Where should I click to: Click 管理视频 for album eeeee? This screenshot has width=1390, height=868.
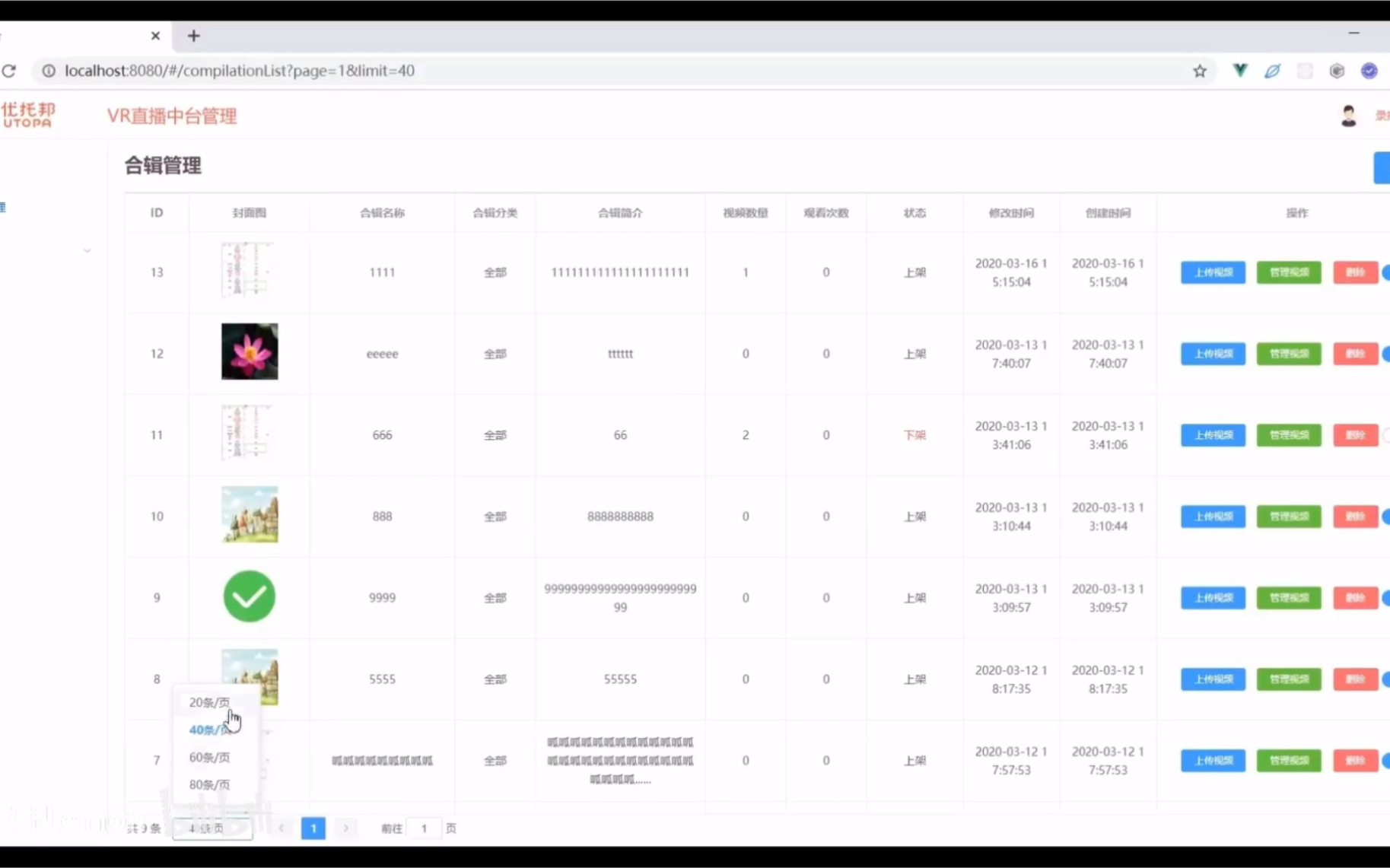point(1289,354)
